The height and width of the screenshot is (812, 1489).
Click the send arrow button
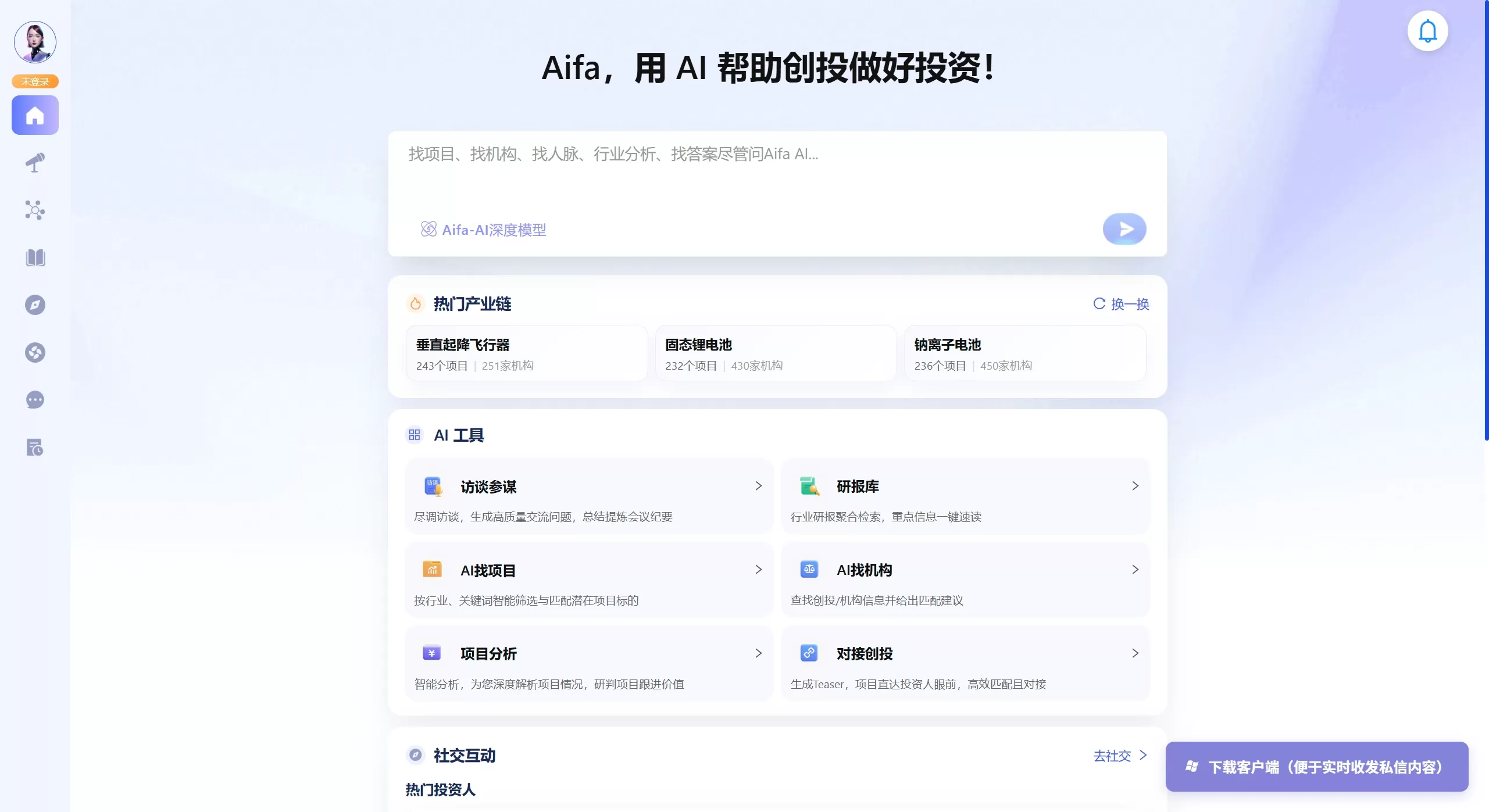pos(1124,229)
